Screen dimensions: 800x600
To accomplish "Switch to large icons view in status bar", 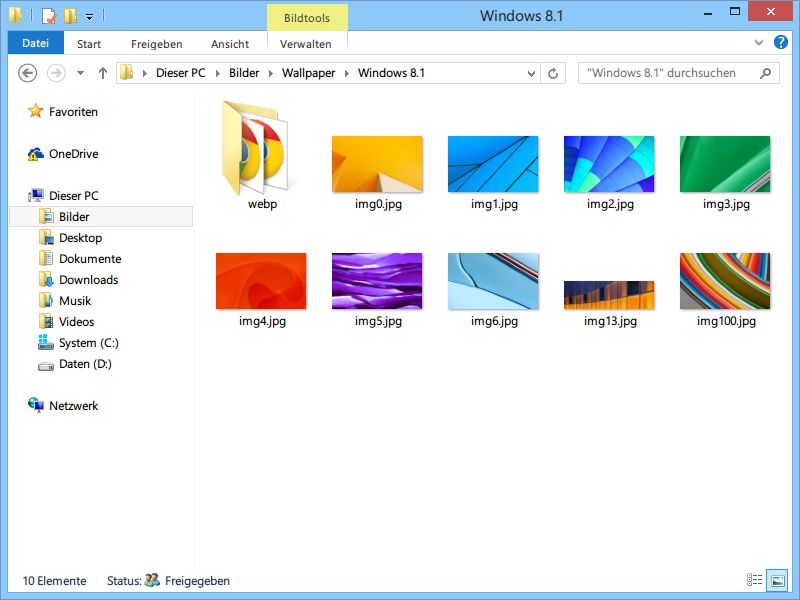I will pos(778,580).
